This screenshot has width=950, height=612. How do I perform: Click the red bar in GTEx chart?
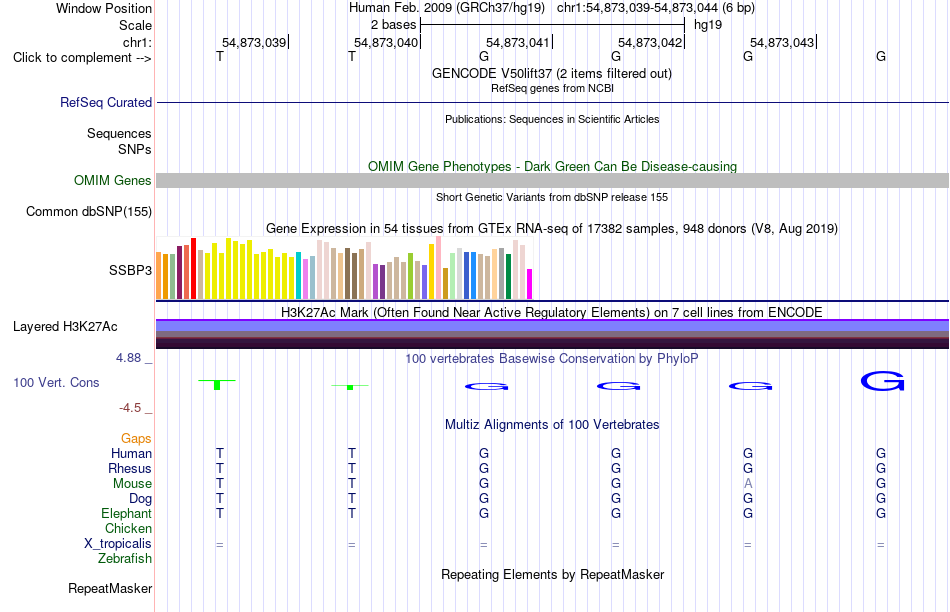[x=193, y=268]
